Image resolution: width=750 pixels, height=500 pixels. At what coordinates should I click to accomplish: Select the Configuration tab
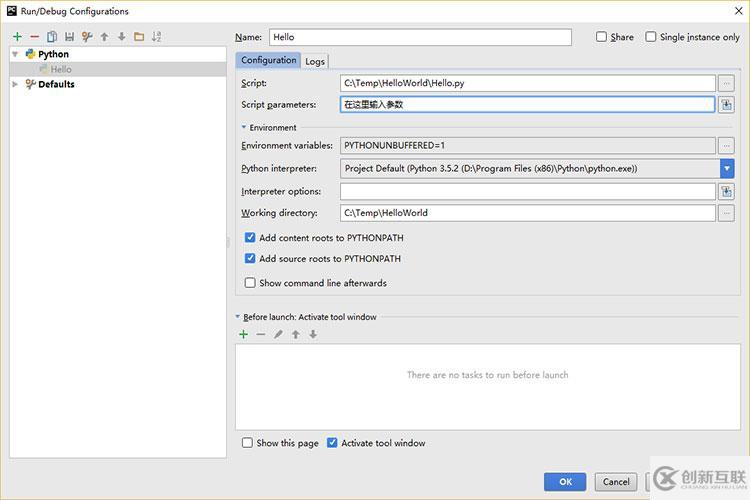pos(268,60)
